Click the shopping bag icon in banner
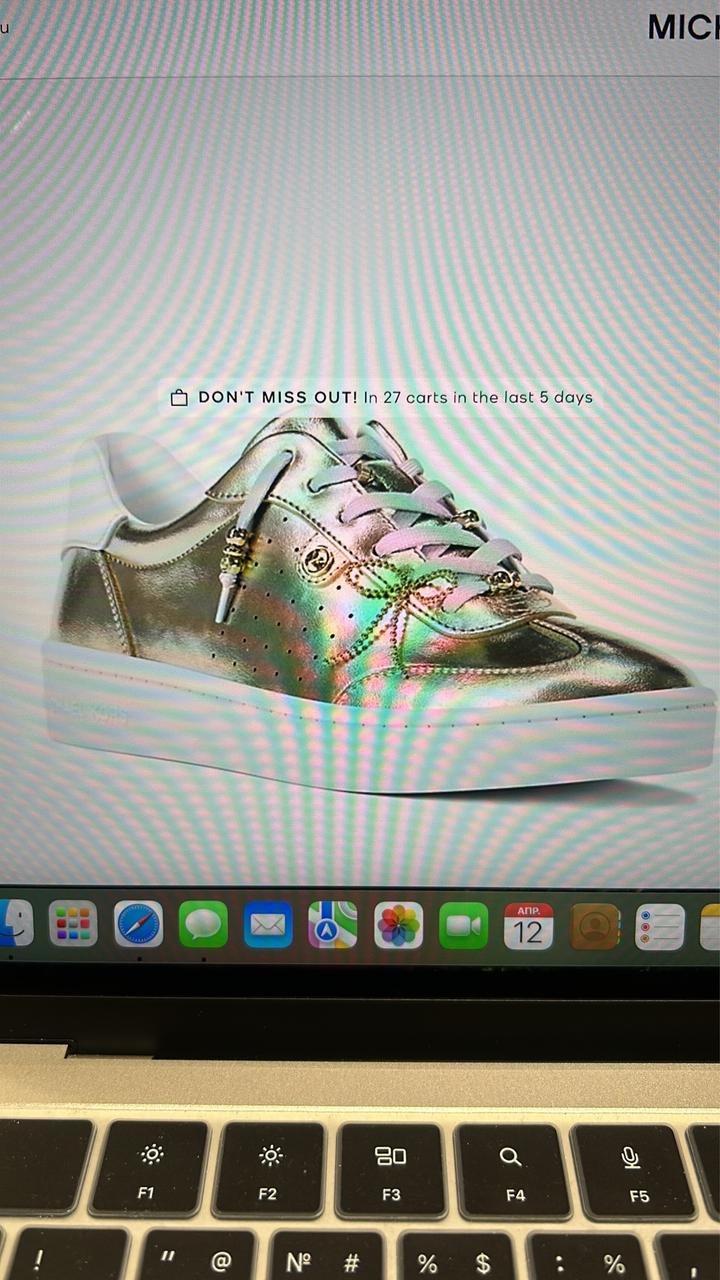Screen dimensions: 720x1280 179,398
